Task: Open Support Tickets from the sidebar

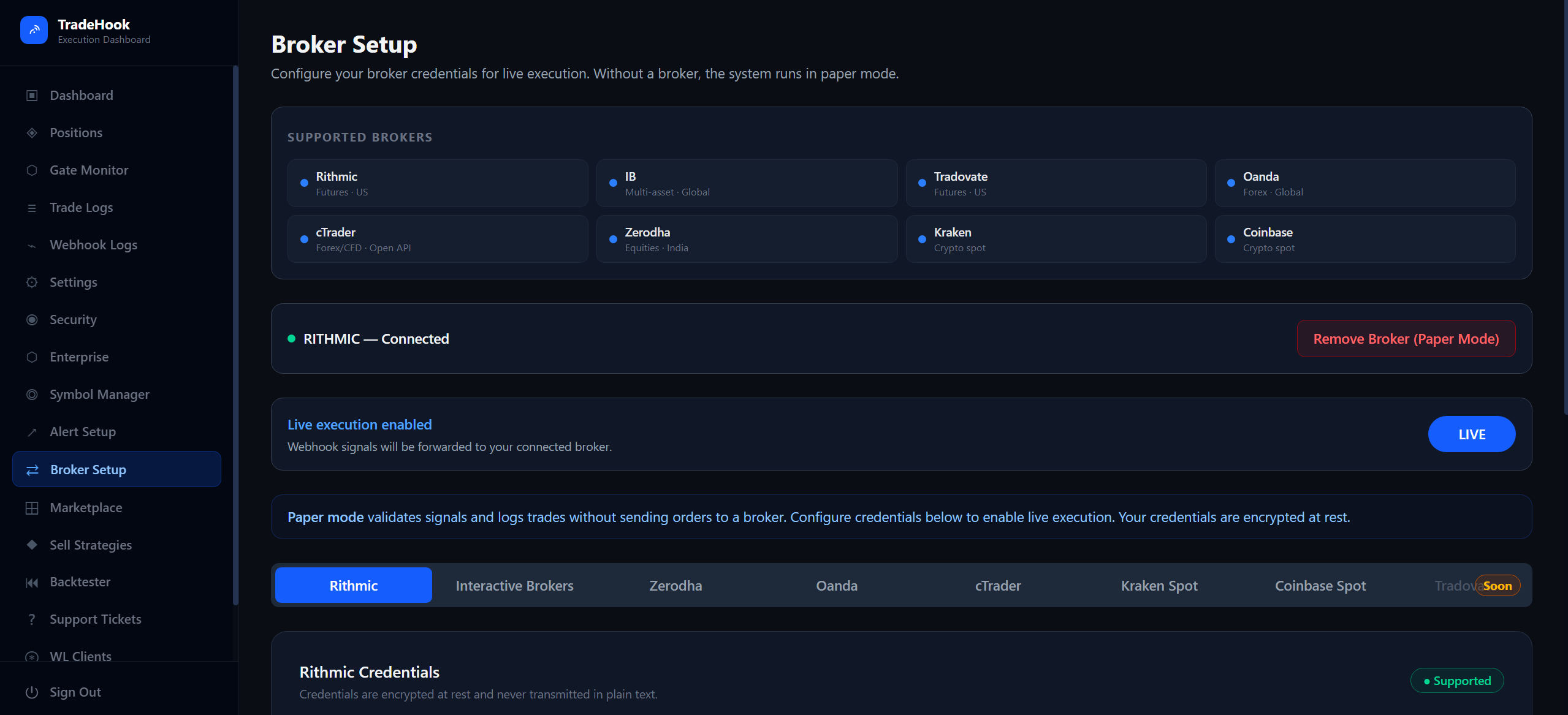Action: pos(116,619)
